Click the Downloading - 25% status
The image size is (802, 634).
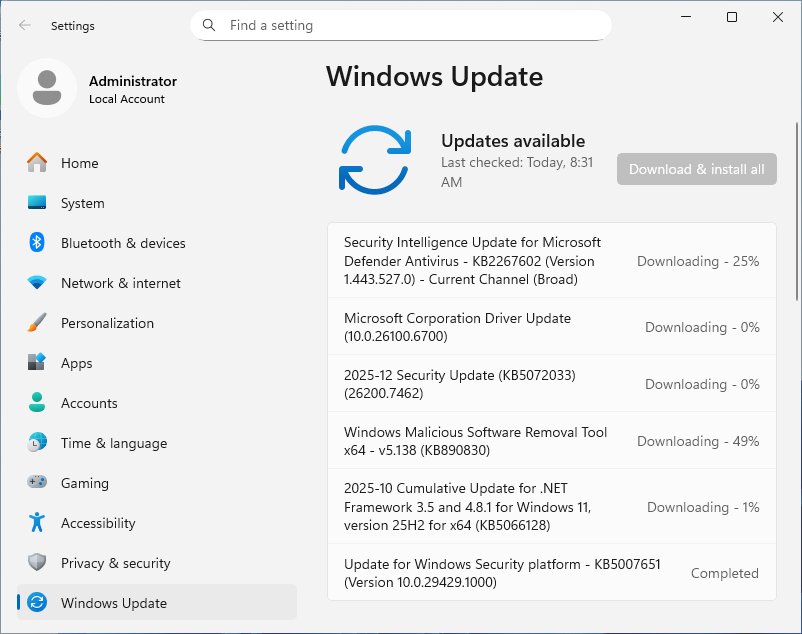coord(698,261)
